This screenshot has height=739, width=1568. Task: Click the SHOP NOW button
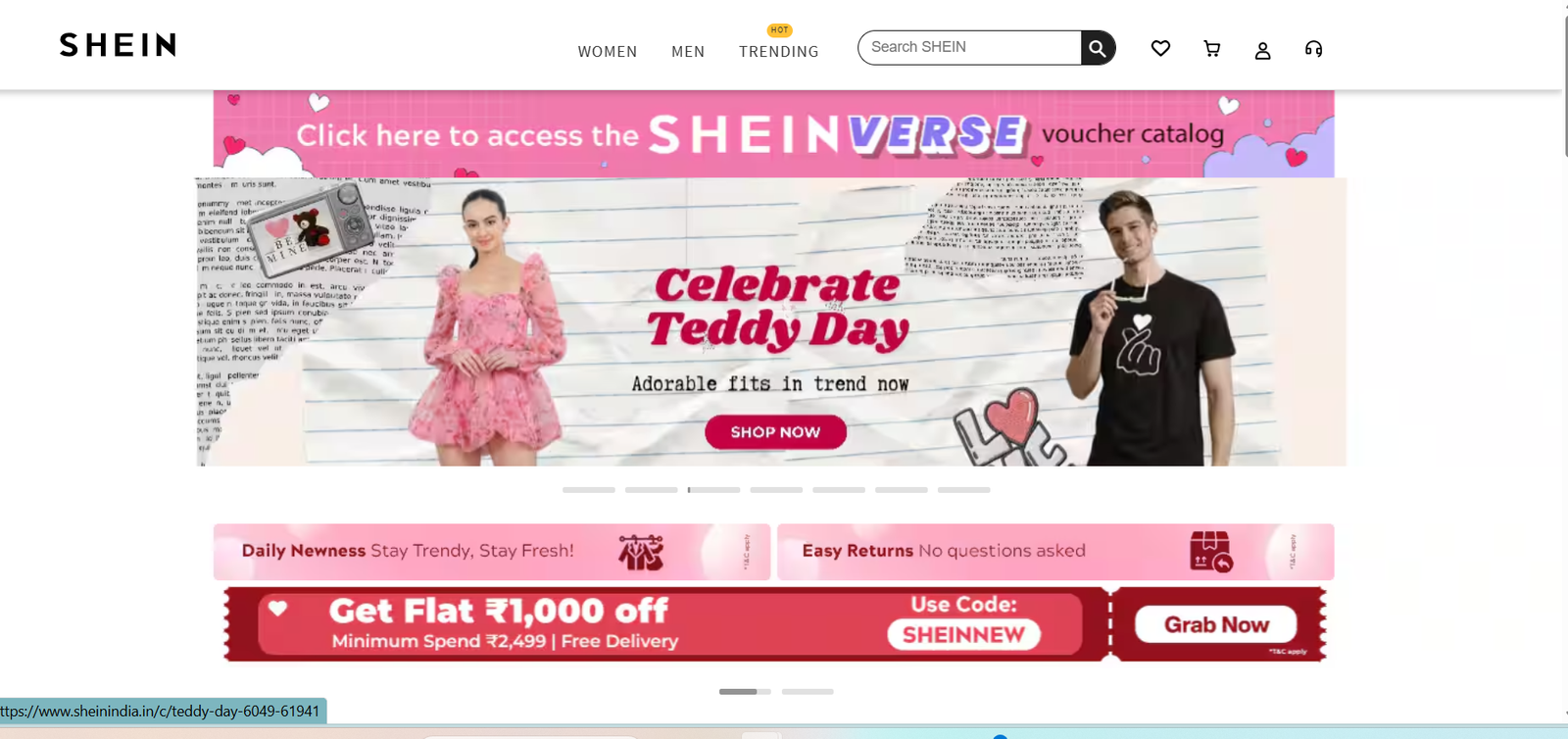click(x=775, y=432)
